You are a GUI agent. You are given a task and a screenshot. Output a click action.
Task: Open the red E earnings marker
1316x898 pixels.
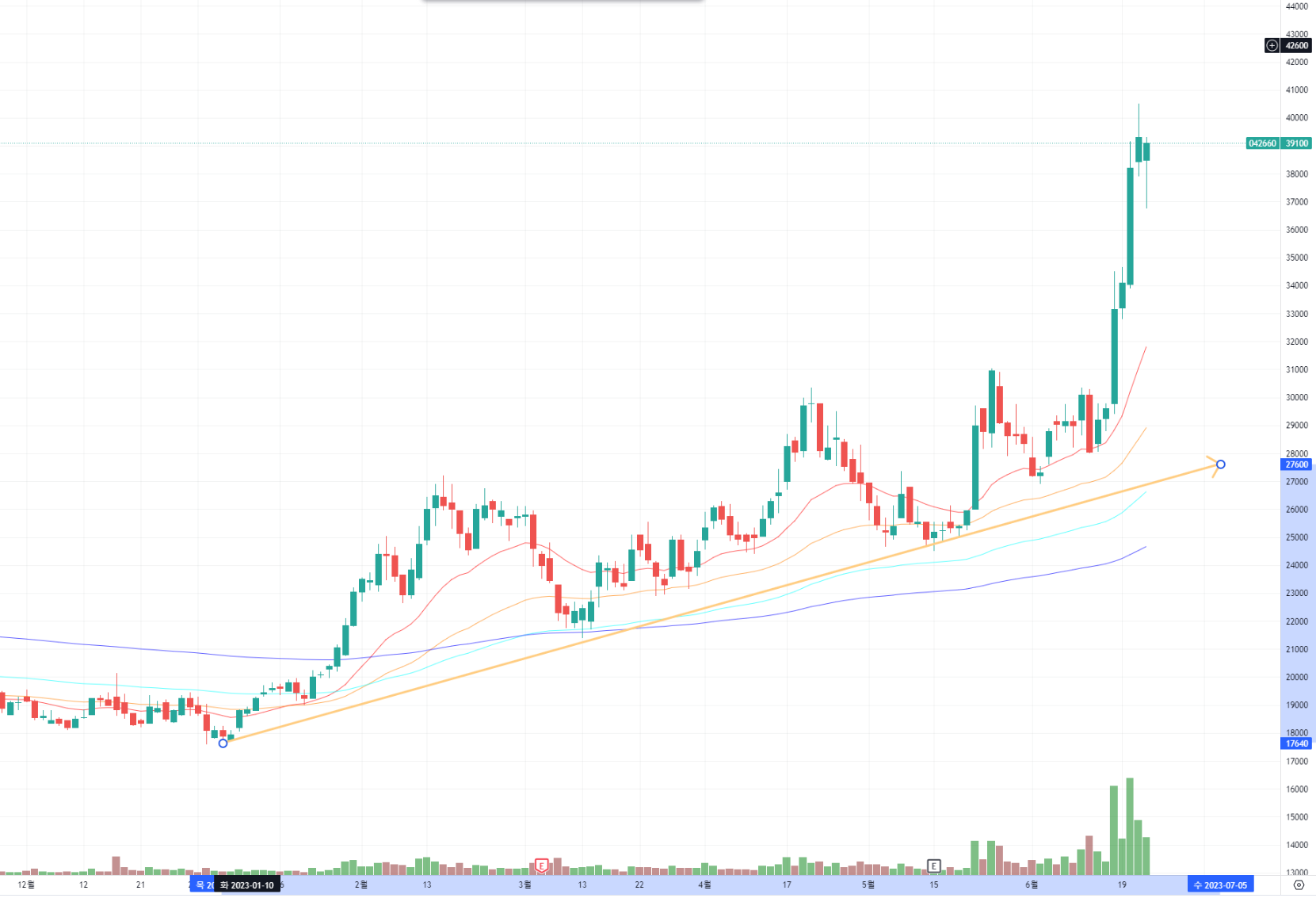542,866
